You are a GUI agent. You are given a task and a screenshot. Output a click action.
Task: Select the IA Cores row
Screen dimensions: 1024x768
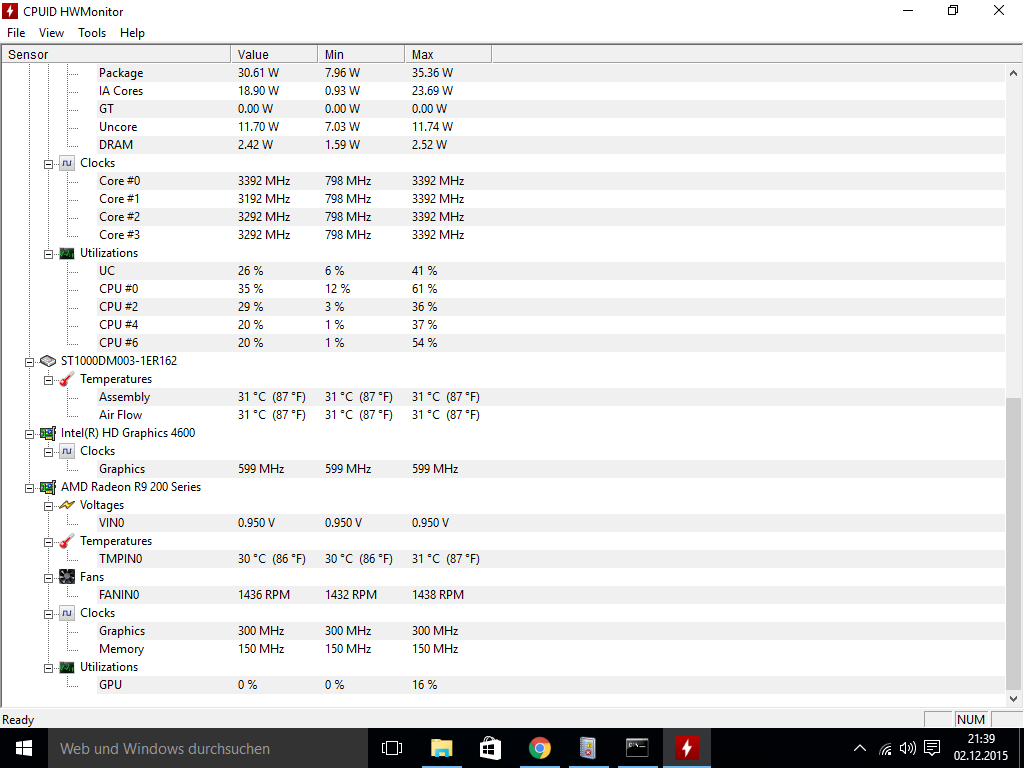click(551, 91)
